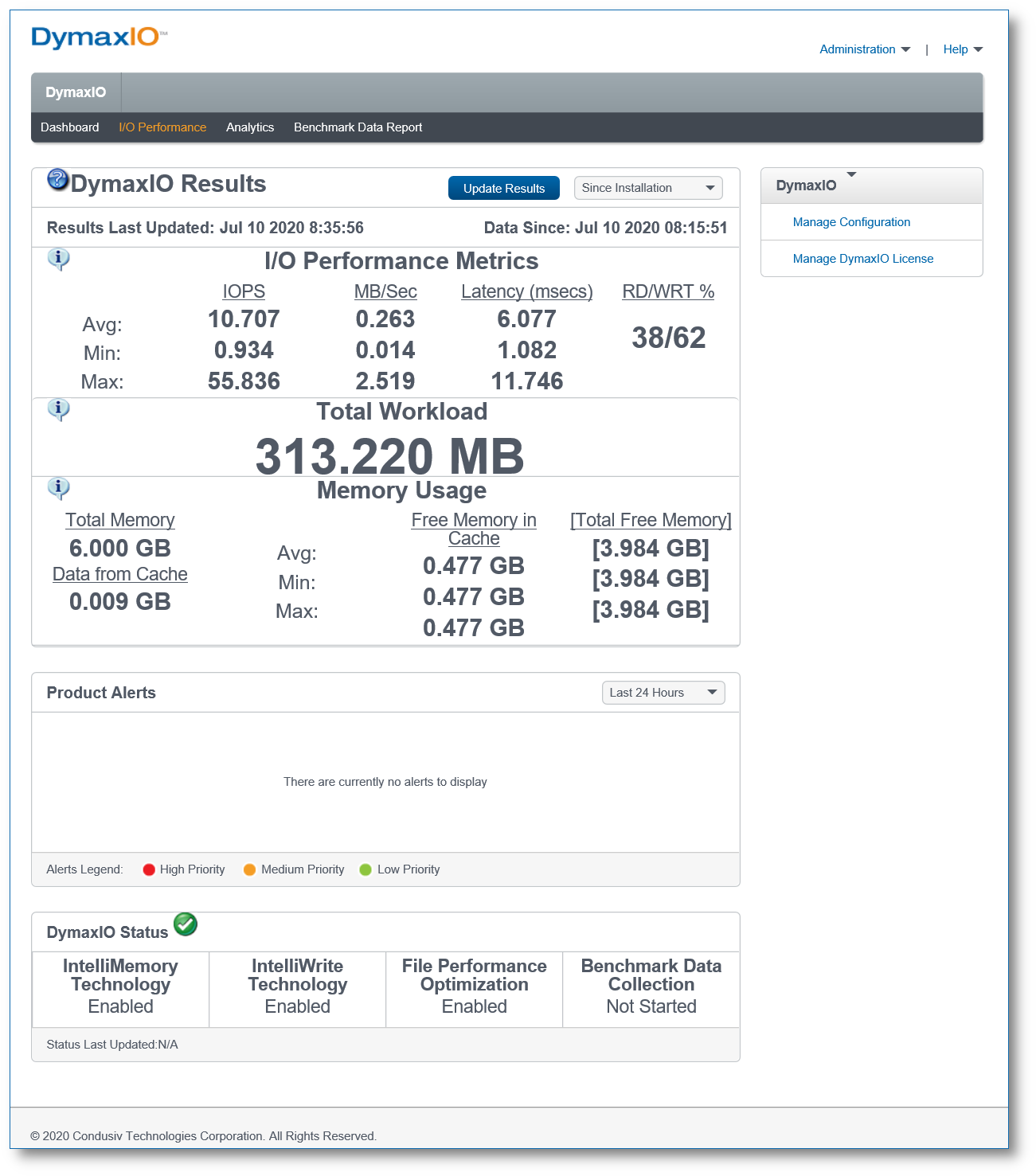Click the Total Memory heading

120,520
